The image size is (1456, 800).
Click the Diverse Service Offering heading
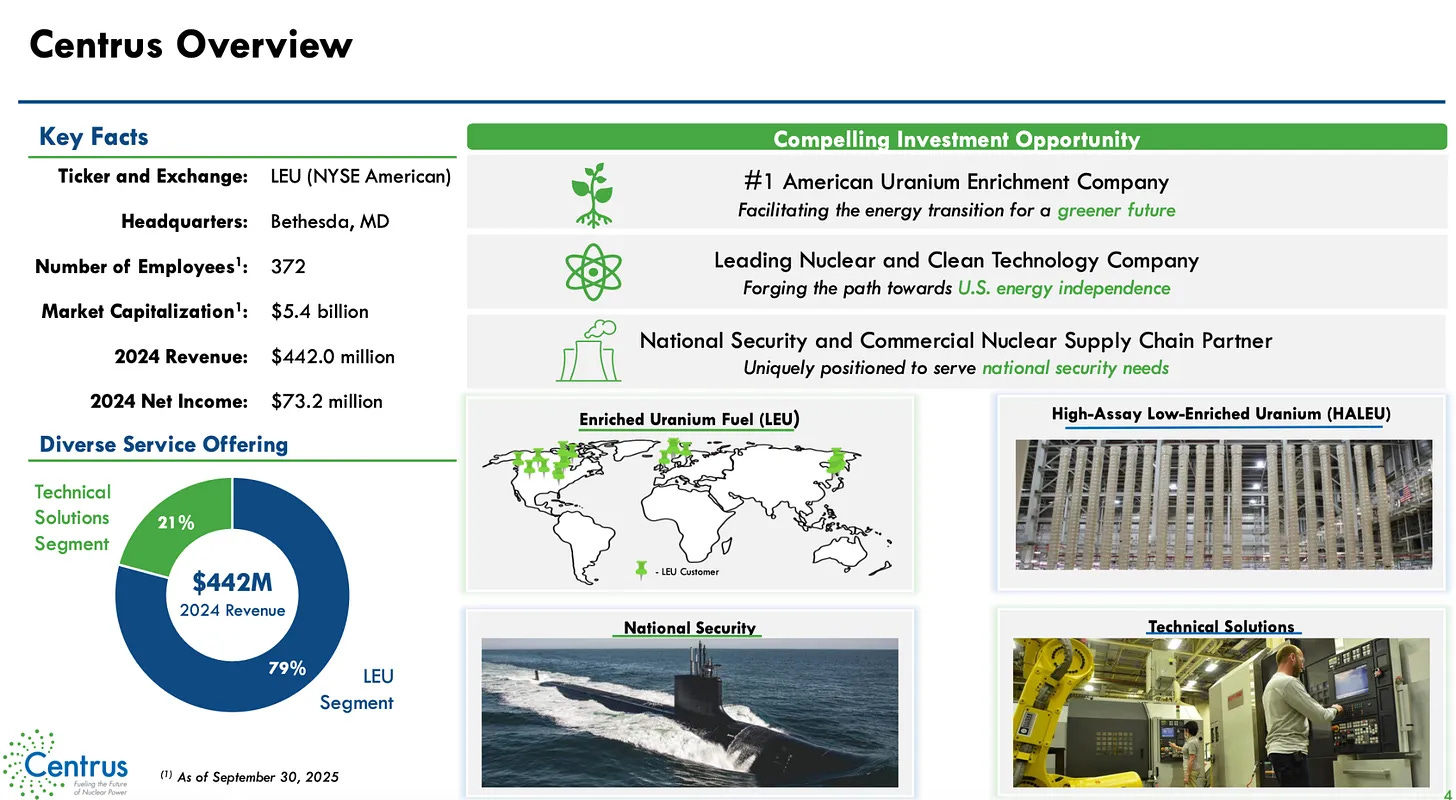click(163, 444)
